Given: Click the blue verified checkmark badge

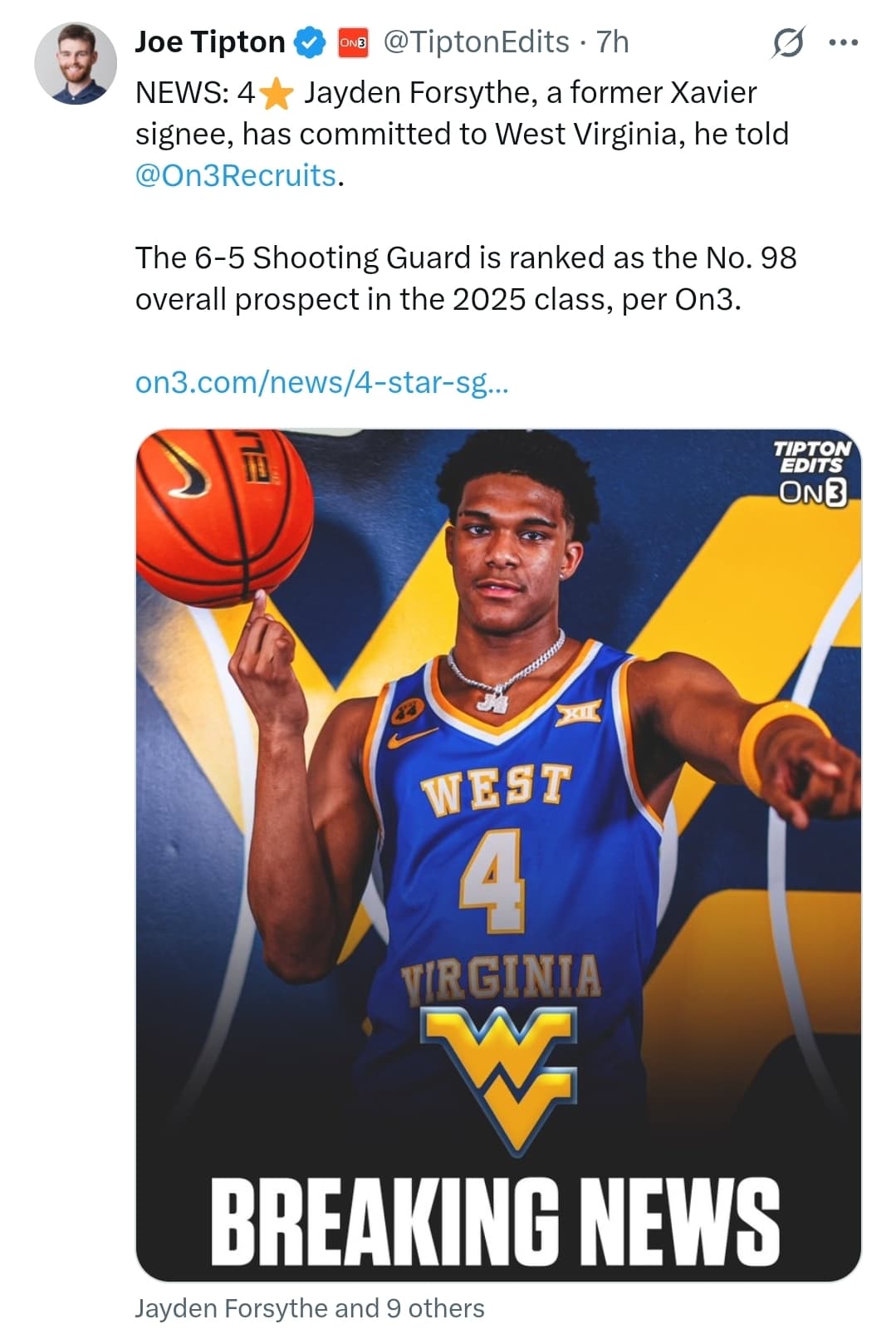Looking at the screenshot, I should coord(311,42).
